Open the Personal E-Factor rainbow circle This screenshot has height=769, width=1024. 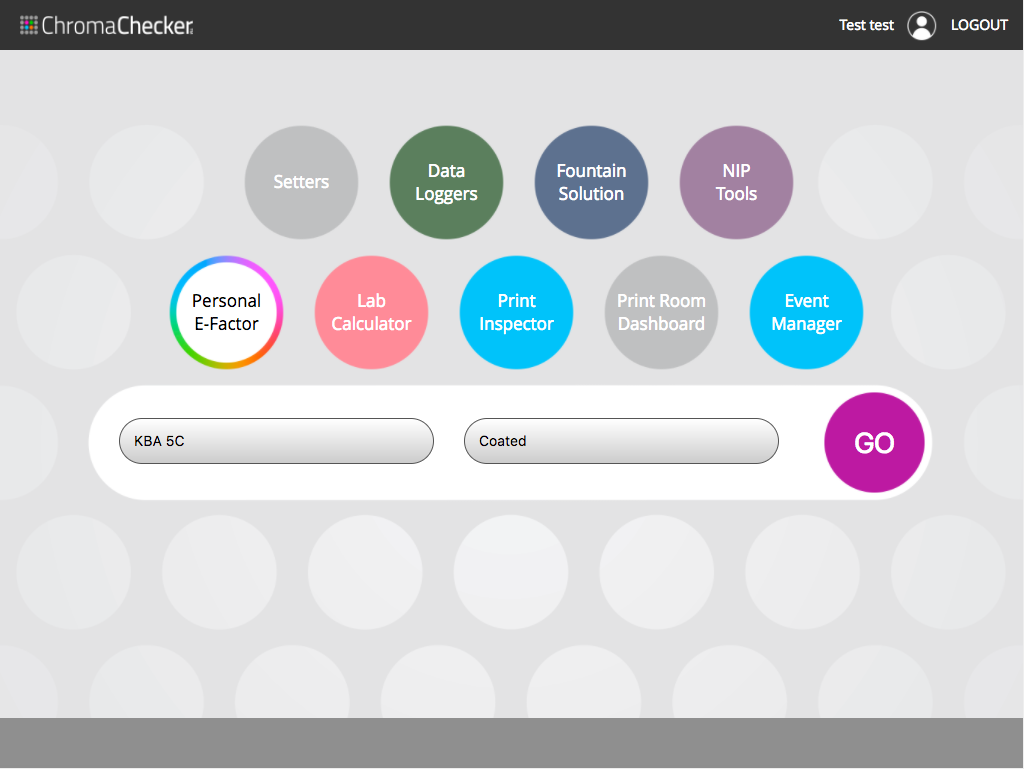click(226, 312)
